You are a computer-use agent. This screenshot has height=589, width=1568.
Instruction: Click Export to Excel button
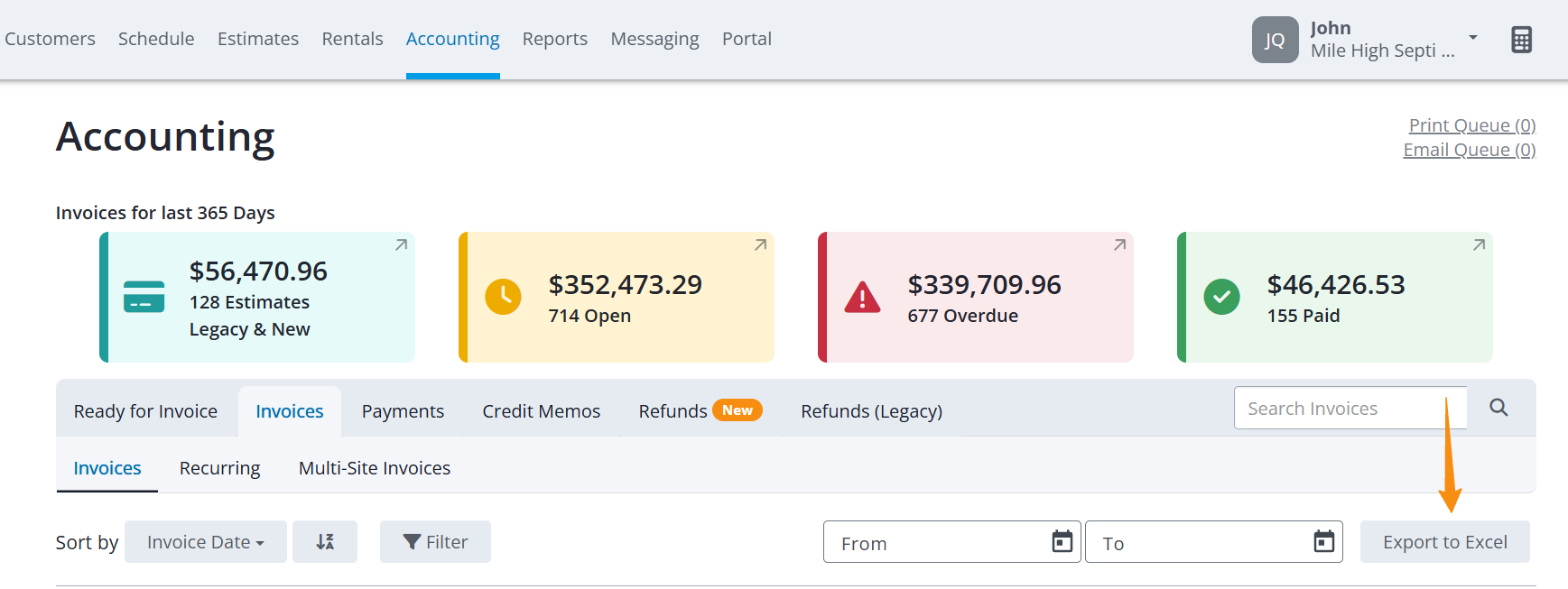pyautogui.click(x=1445, y=542)
